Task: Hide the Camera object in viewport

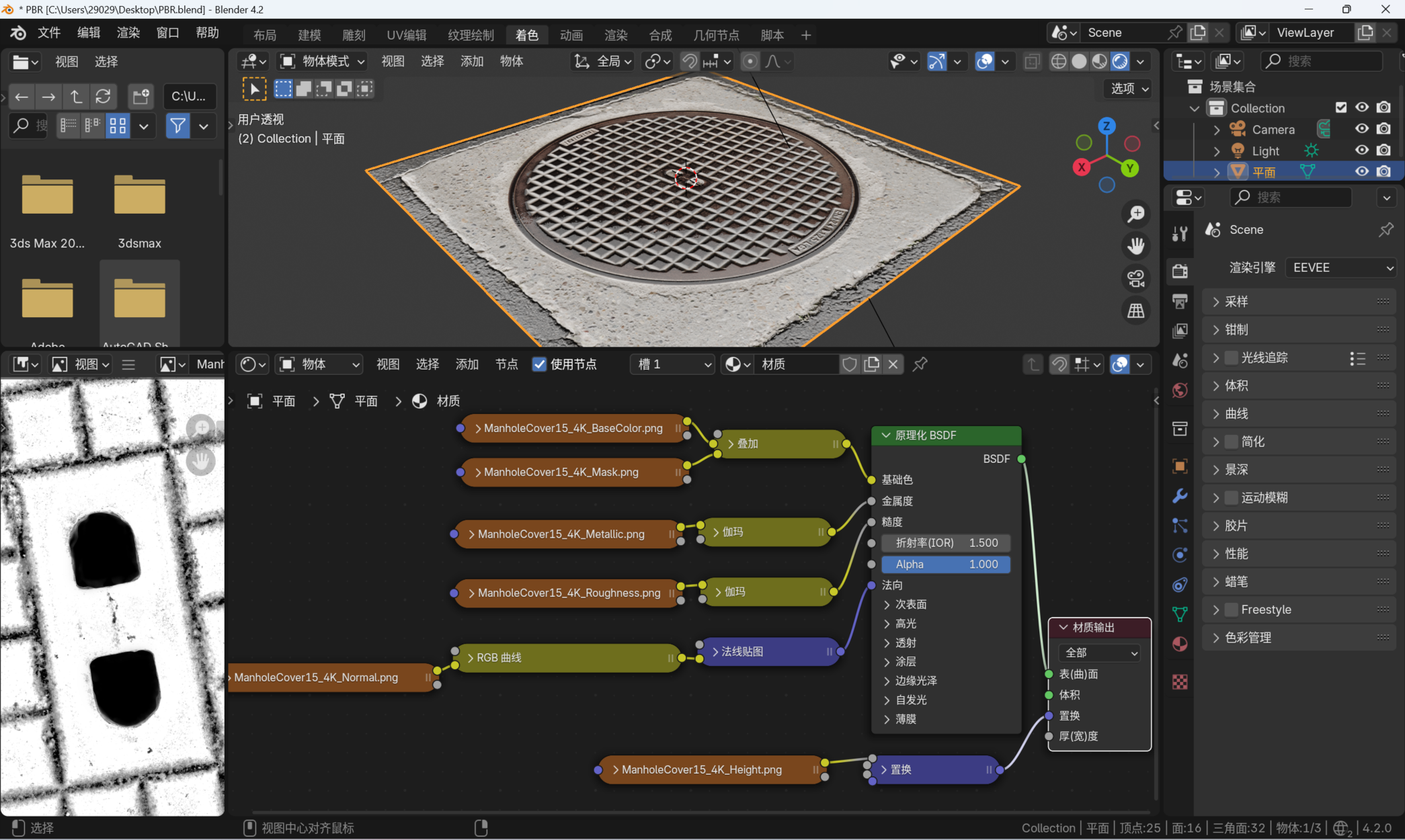Action: click(x=1361, y=129)
